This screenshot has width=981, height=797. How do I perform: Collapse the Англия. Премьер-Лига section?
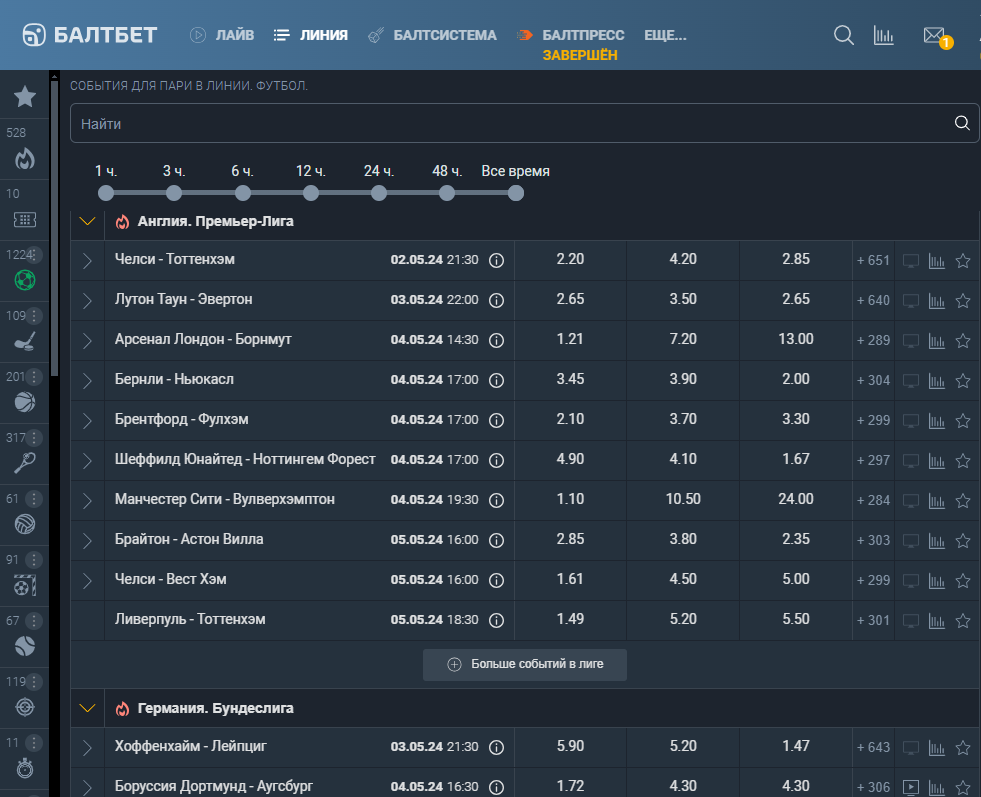[88, 221]
